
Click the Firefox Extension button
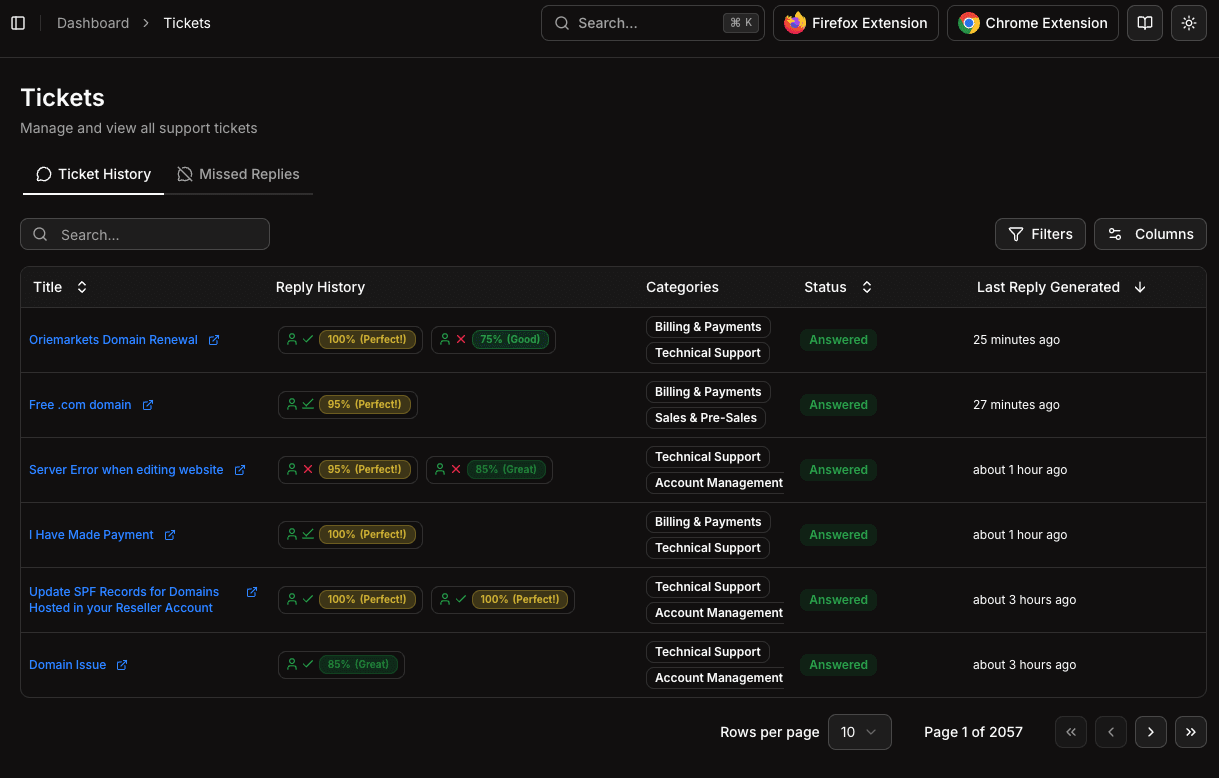pos(856,23)
